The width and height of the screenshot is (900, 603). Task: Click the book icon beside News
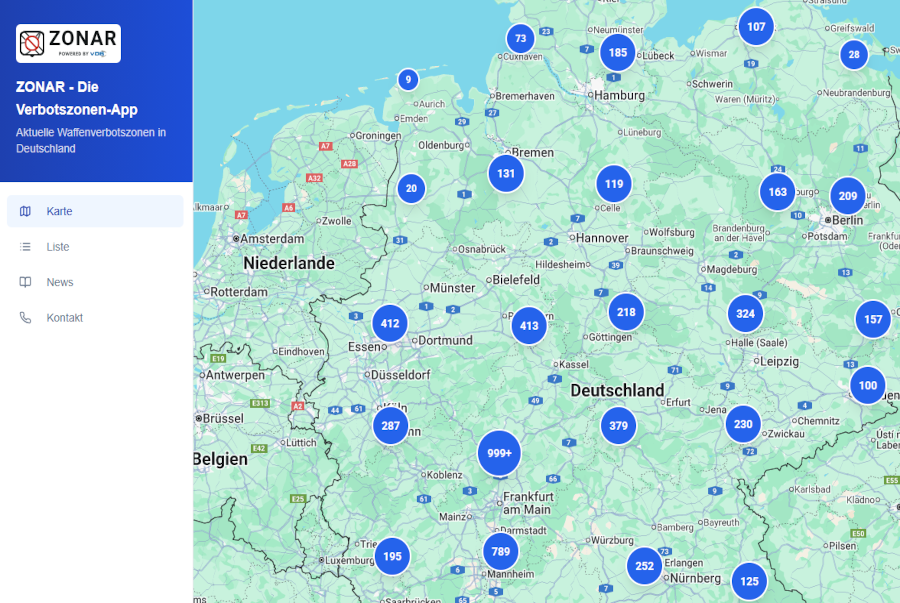tap(26, 282)
